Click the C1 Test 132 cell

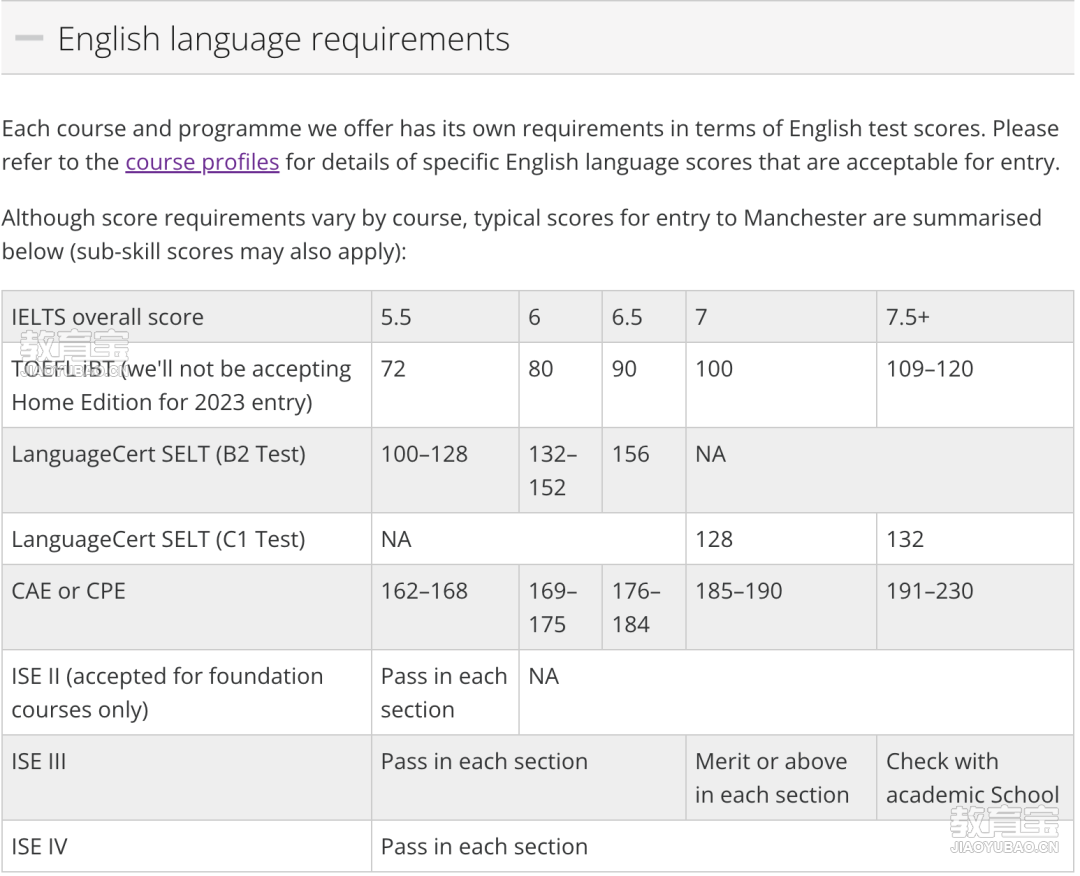click(x=974, y=539)
